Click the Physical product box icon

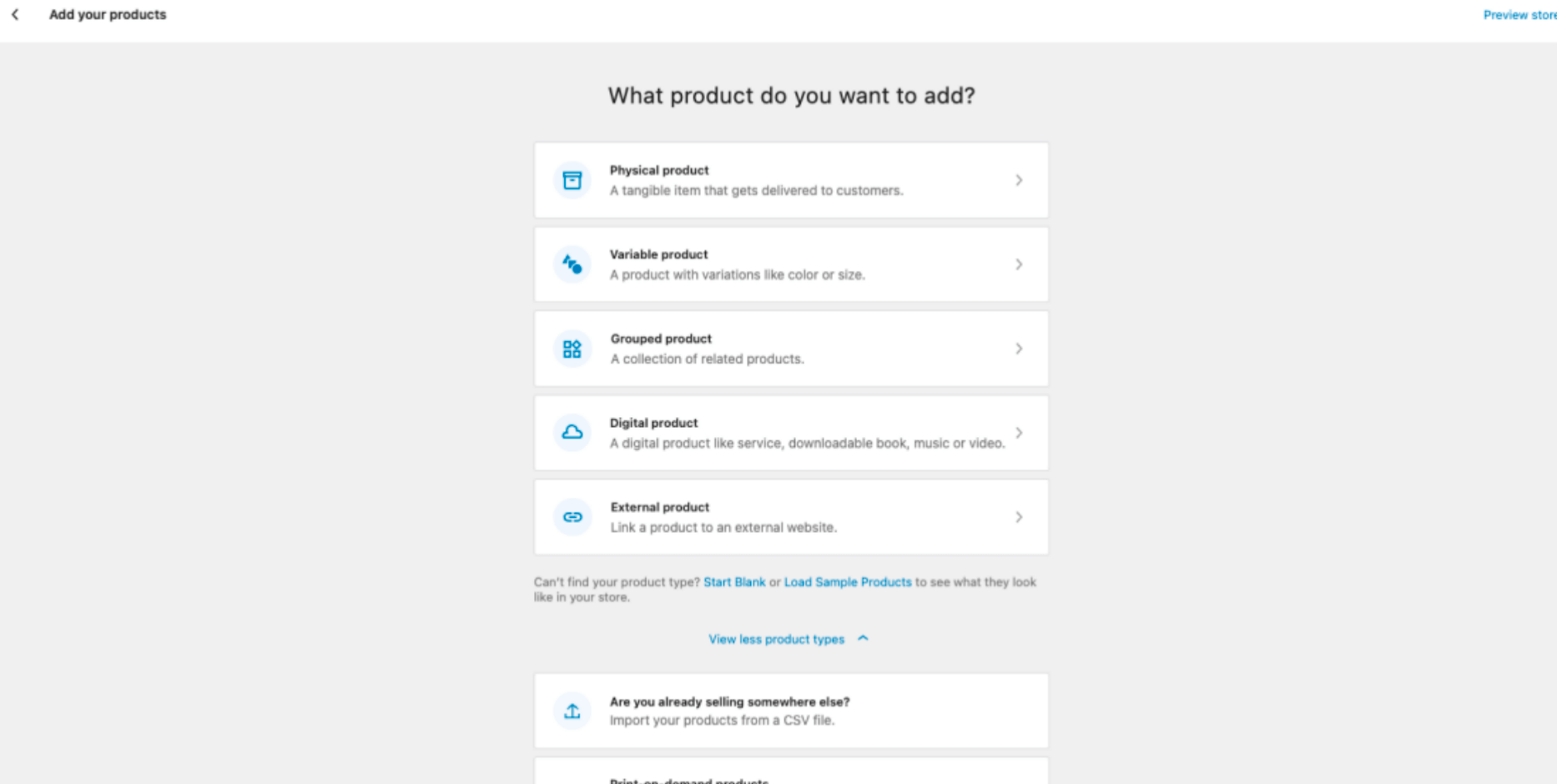(572, 180)
